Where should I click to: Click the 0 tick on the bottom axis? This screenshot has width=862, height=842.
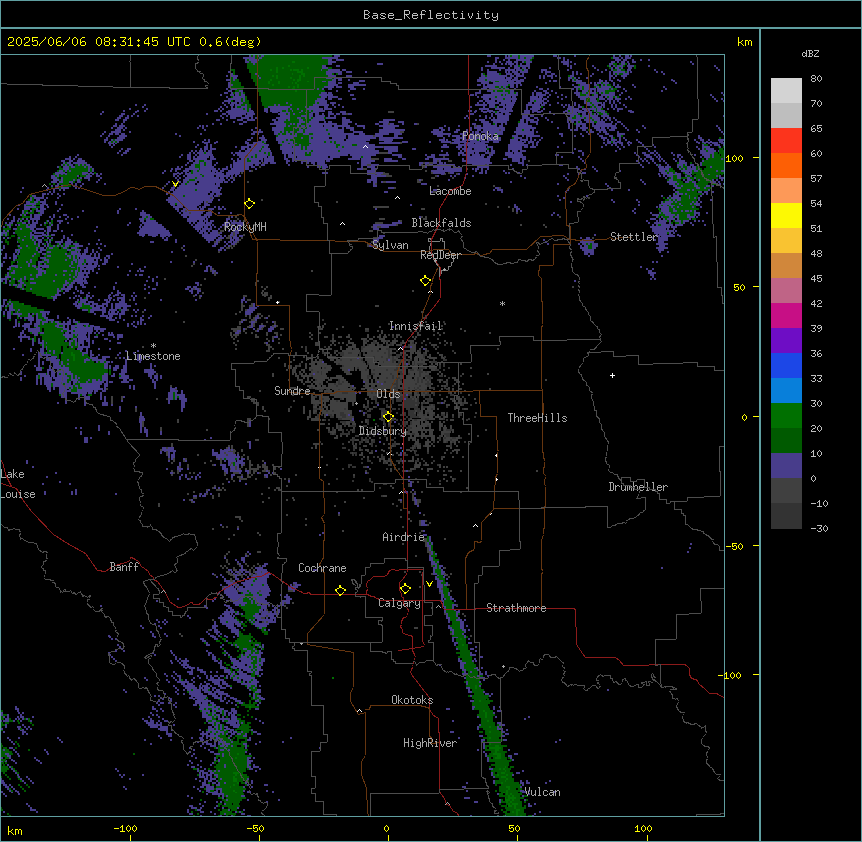(386, 828)
